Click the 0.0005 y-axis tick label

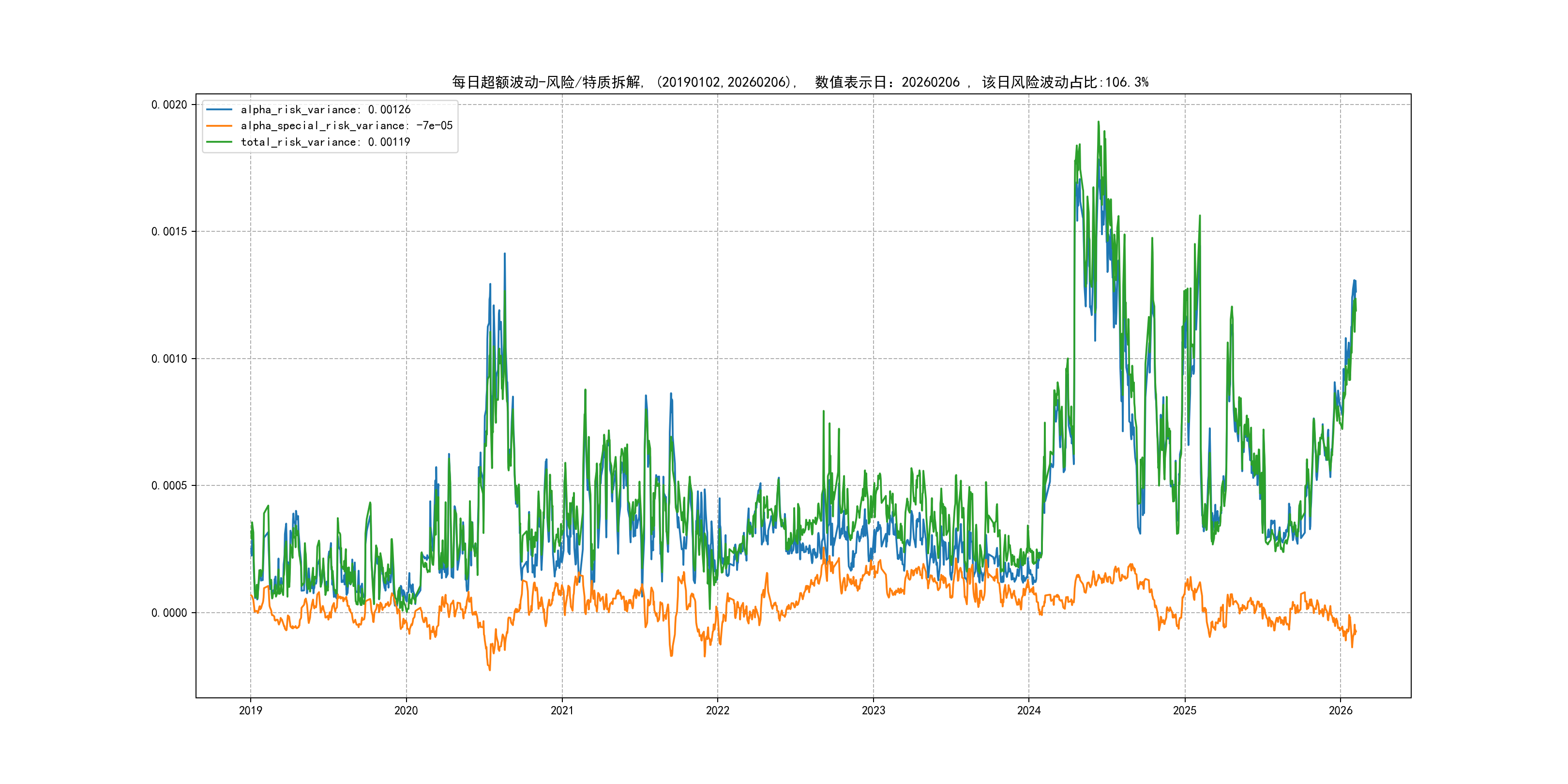tap(169, 486)
